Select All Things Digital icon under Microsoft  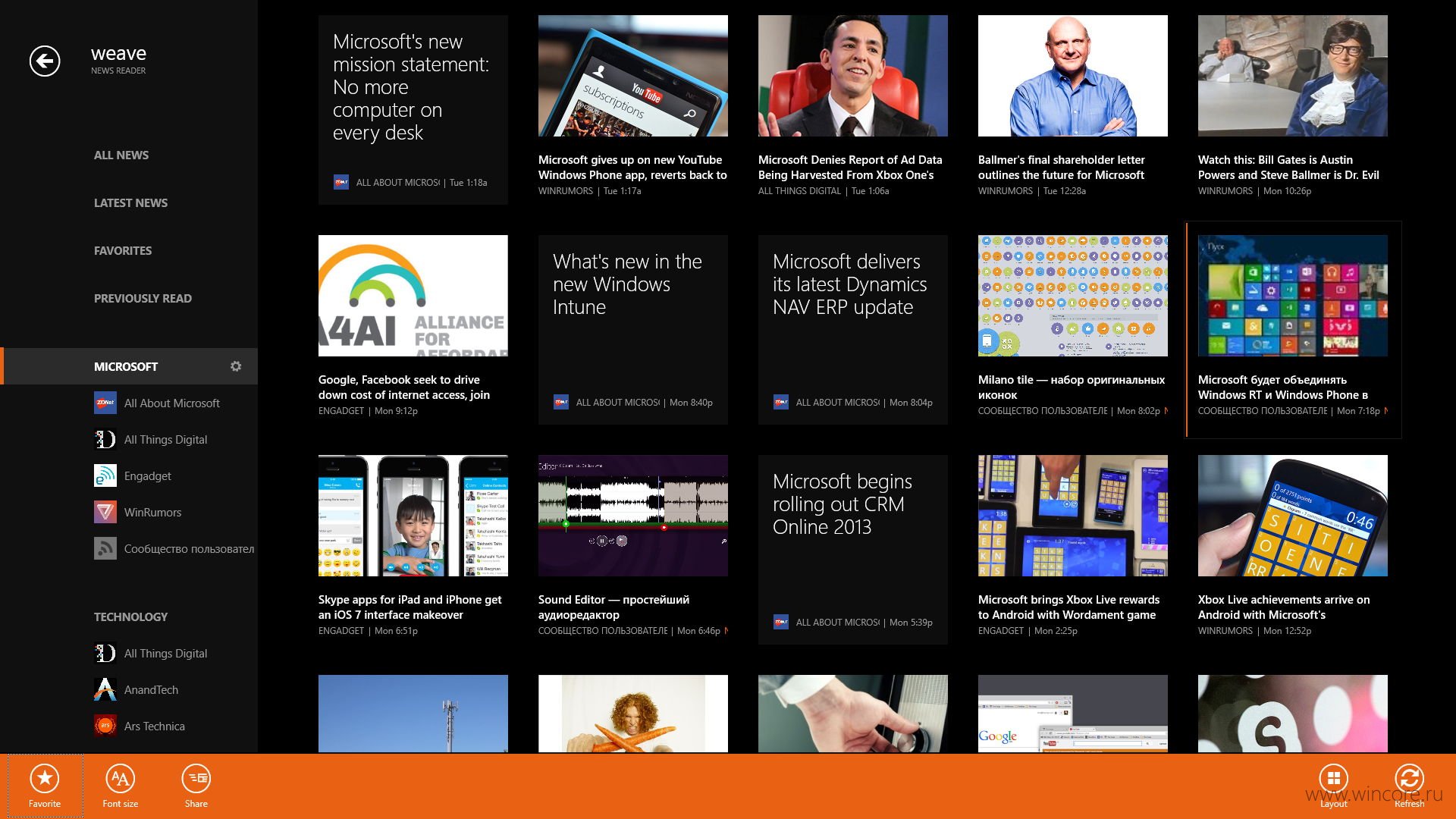105,439
